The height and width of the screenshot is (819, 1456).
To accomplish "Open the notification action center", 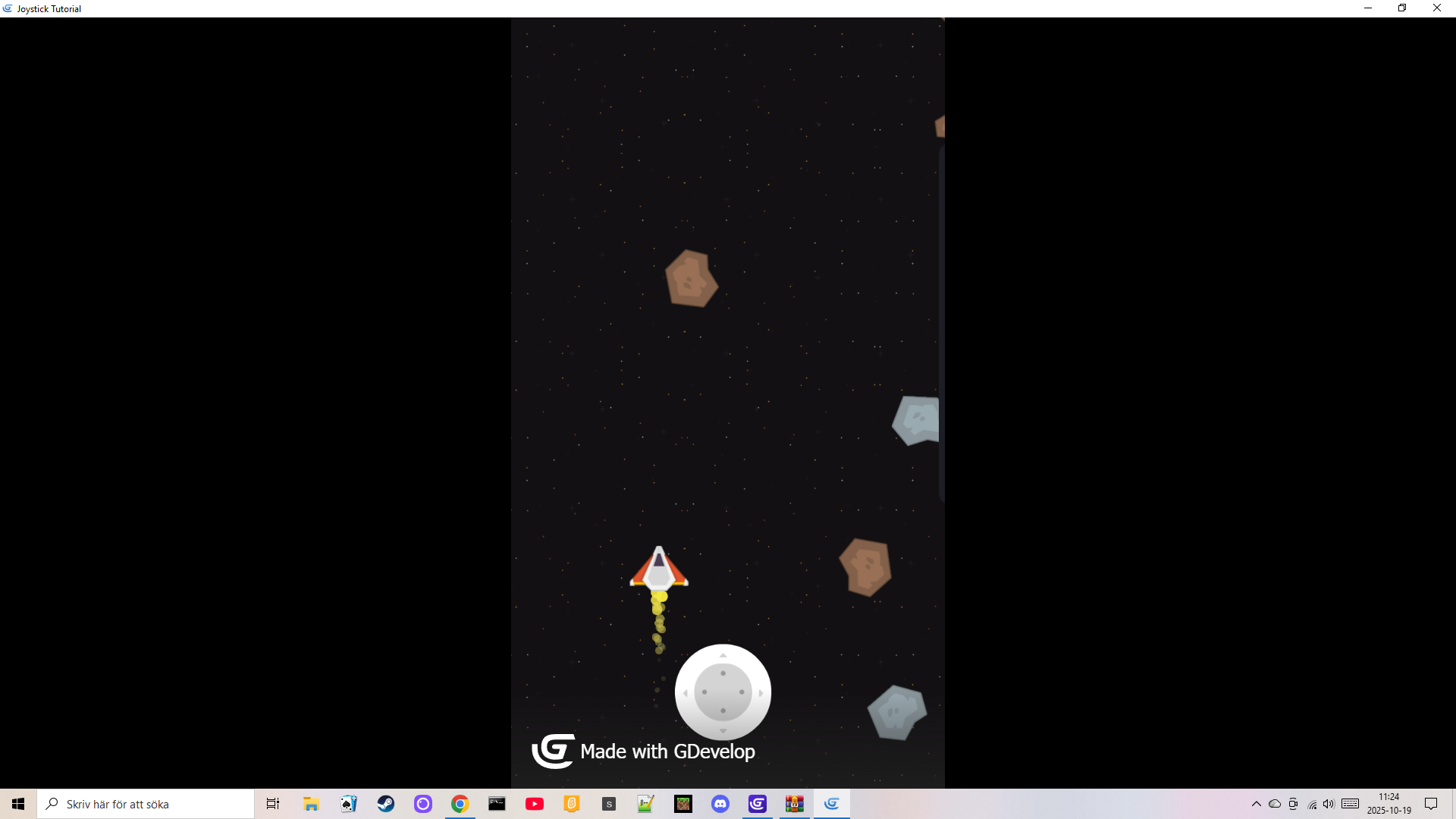I will pos(1431,804).
